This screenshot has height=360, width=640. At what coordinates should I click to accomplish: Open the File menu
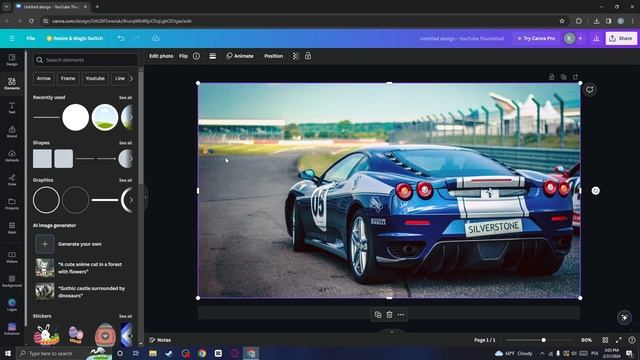click(x=31, y=38)
